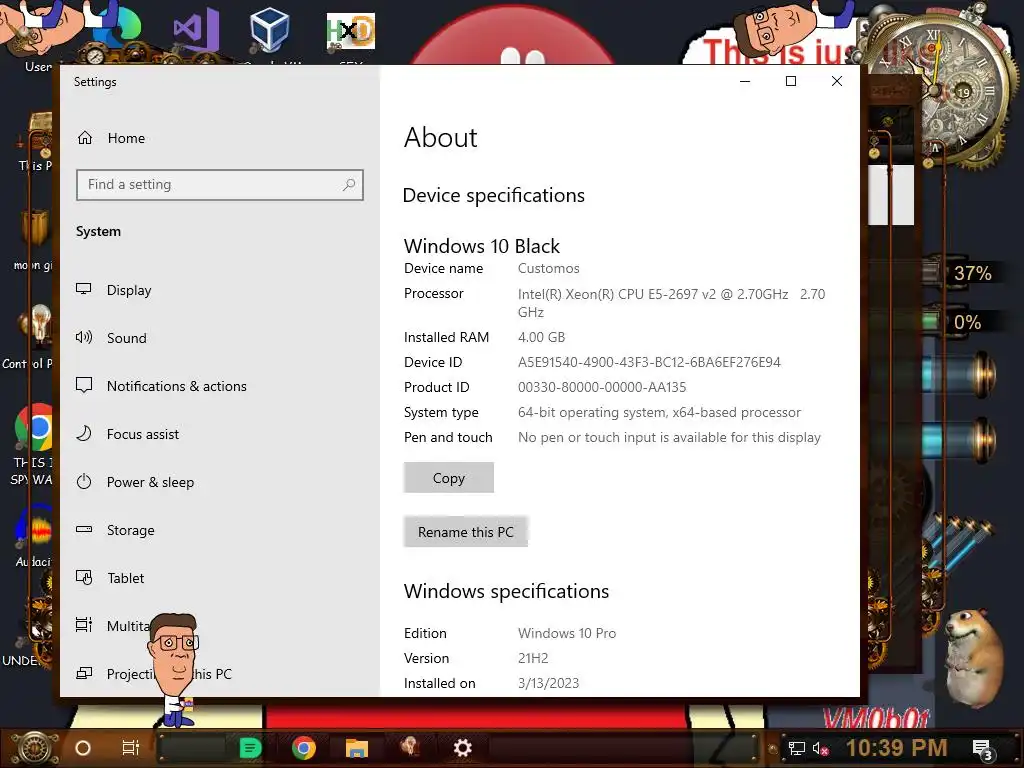
Task: Open the green notes app on taskbar
Action: click(250, 748)
